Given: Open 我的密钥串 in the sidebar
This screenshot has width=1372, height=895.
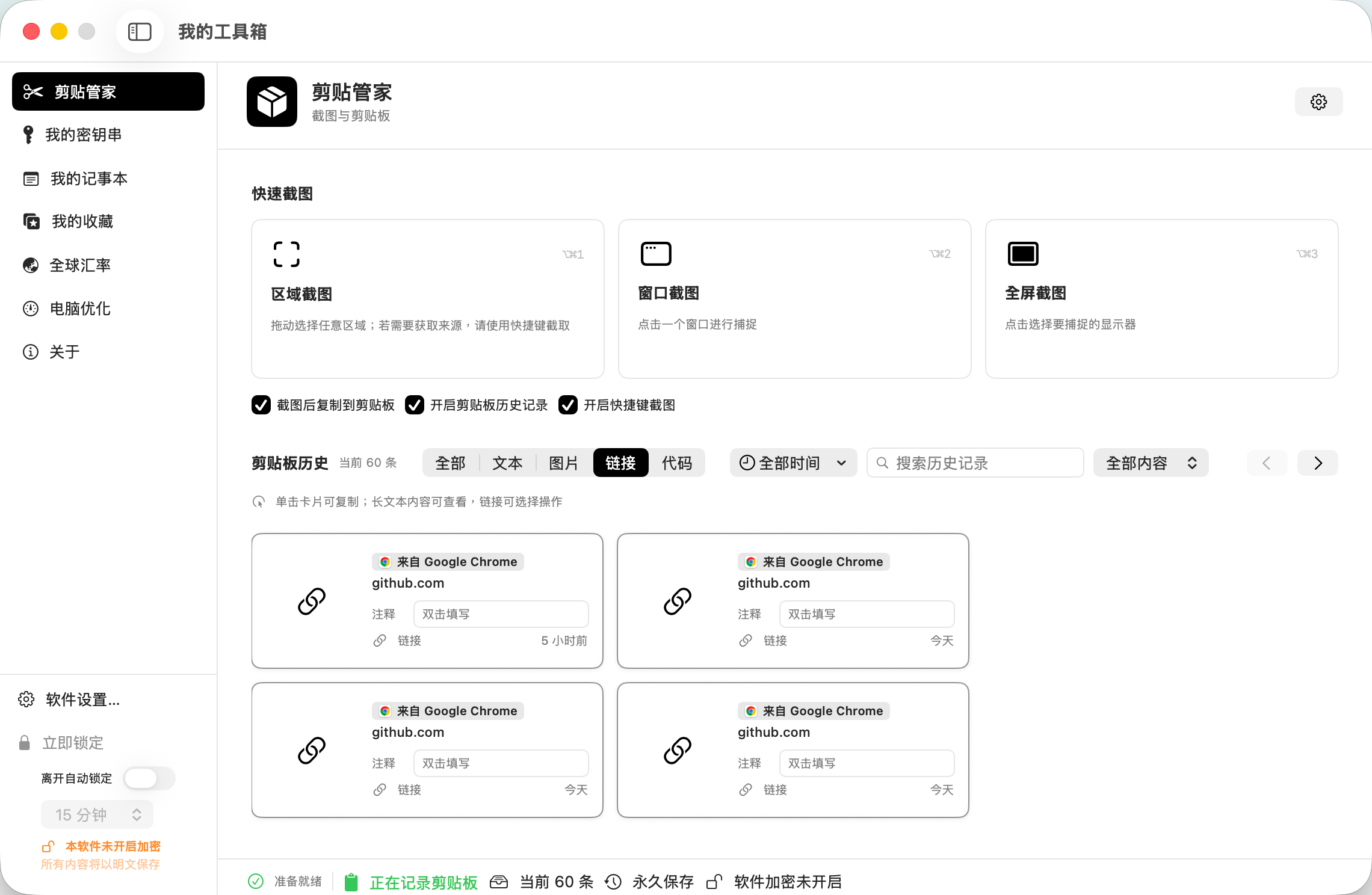Looking at the screenshot, I should pos(108,135).
